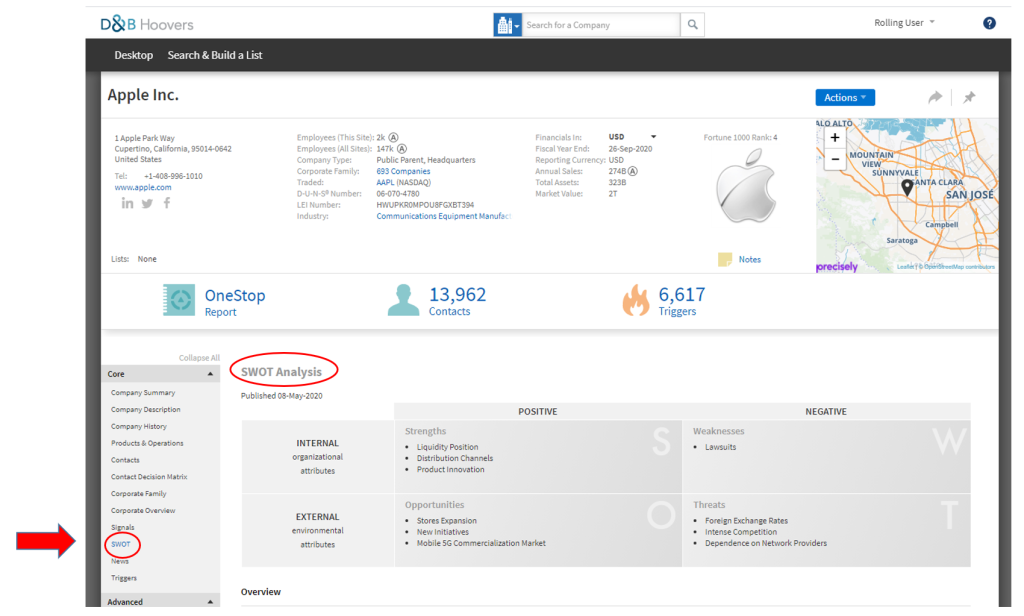Viewport: 1024px width, 616px height.
Task: Zoom out on the map
Action: [x=835, y=159]
